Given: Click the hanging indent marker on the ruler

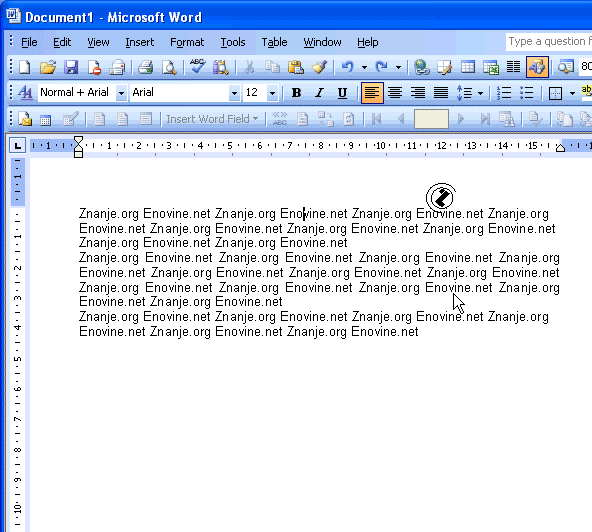Looking at the screenshot, I should point(78,148).
